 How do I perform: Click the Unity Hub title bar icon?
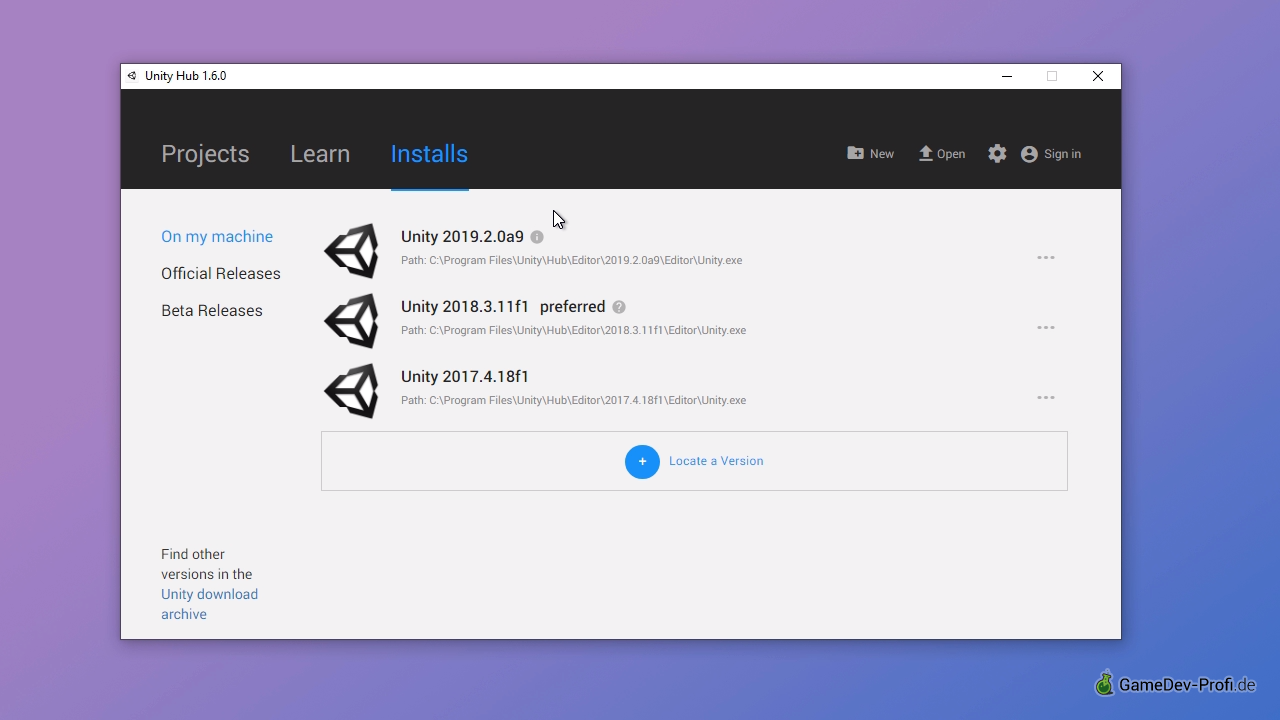132,76
